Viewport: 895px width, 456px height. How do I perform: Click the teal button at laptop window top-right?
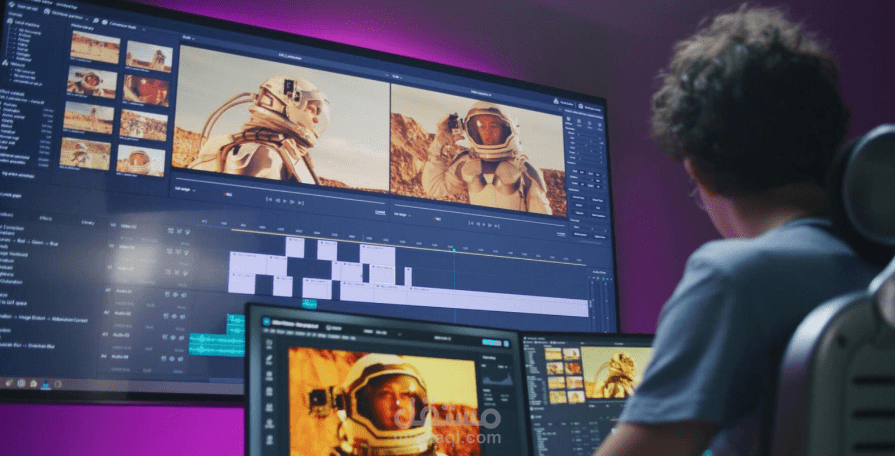pyautogui.click(x=492, y=342)
